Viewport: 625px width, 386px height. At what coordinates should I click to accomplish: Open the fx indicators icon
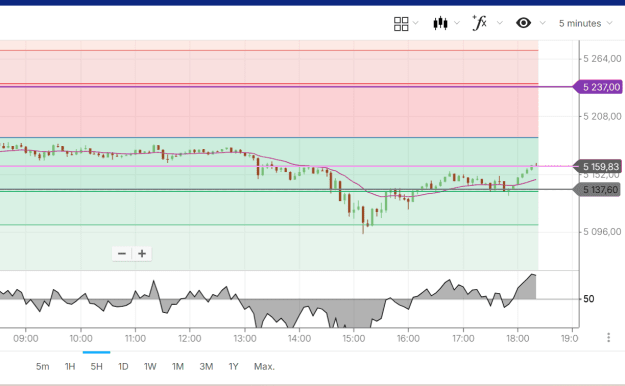point(480,23)
